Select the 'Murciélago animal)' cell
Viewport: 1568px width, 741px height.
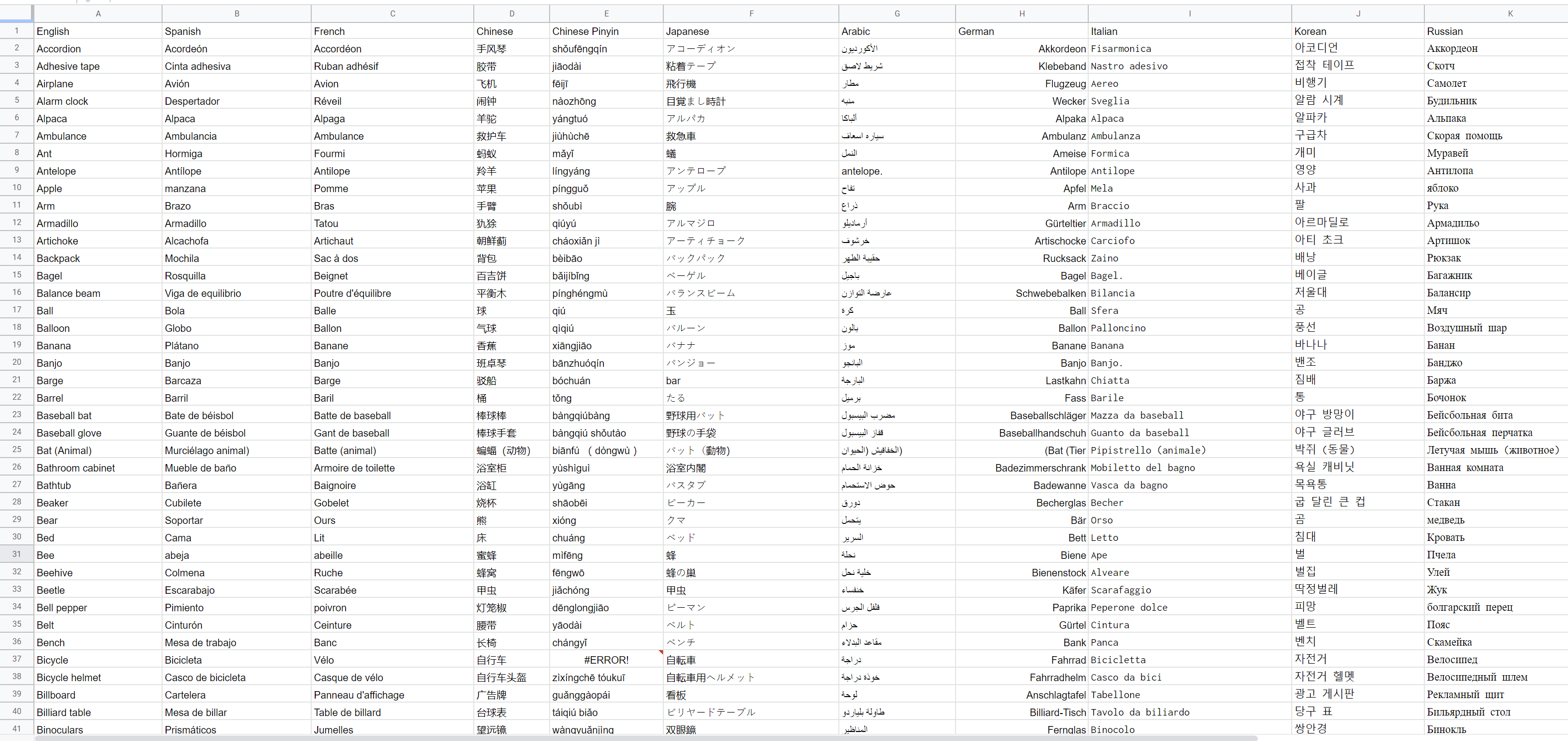(207, 451)
